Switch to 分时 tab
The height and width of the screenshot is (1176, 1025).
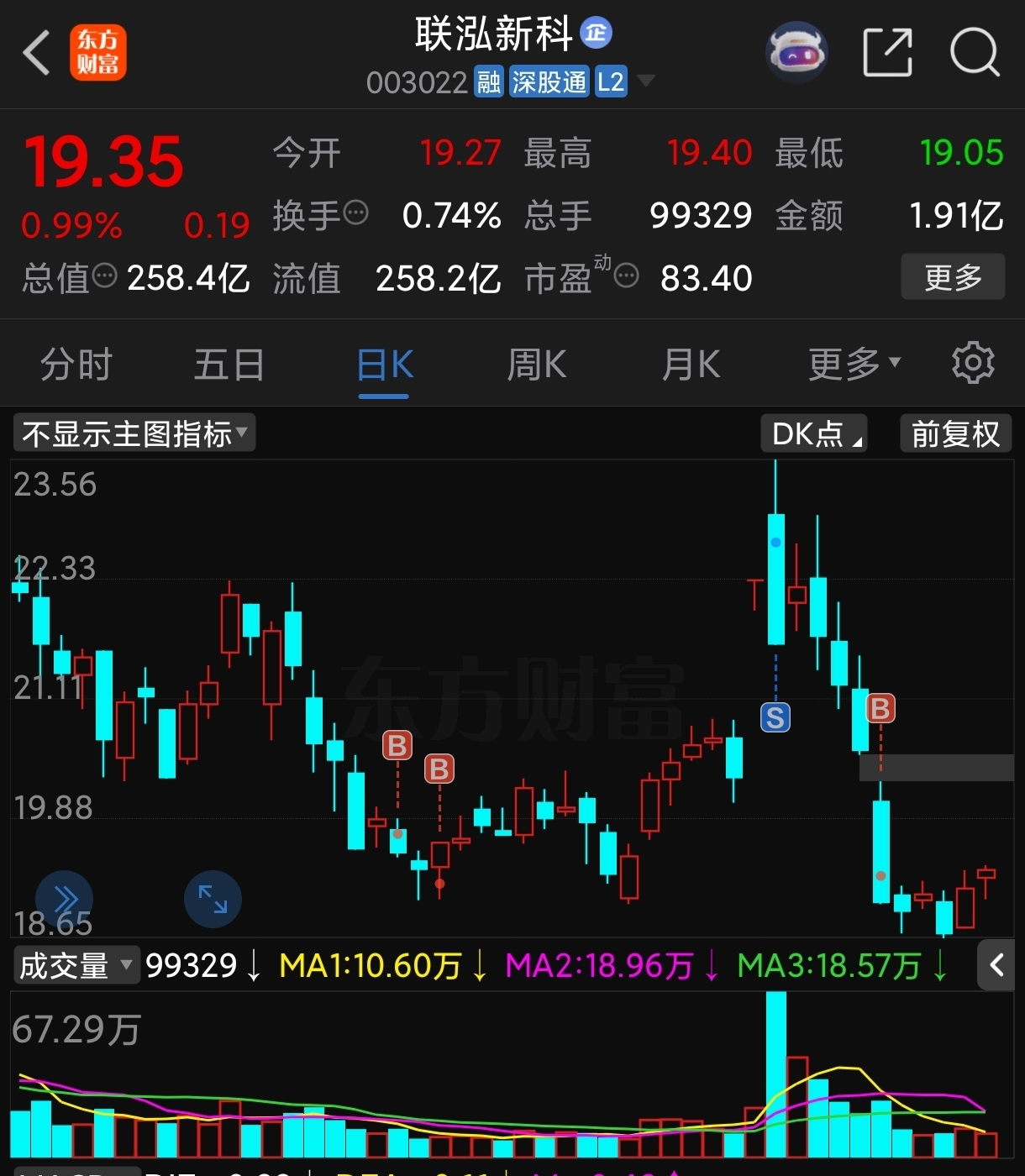click(x=76, y=365)
